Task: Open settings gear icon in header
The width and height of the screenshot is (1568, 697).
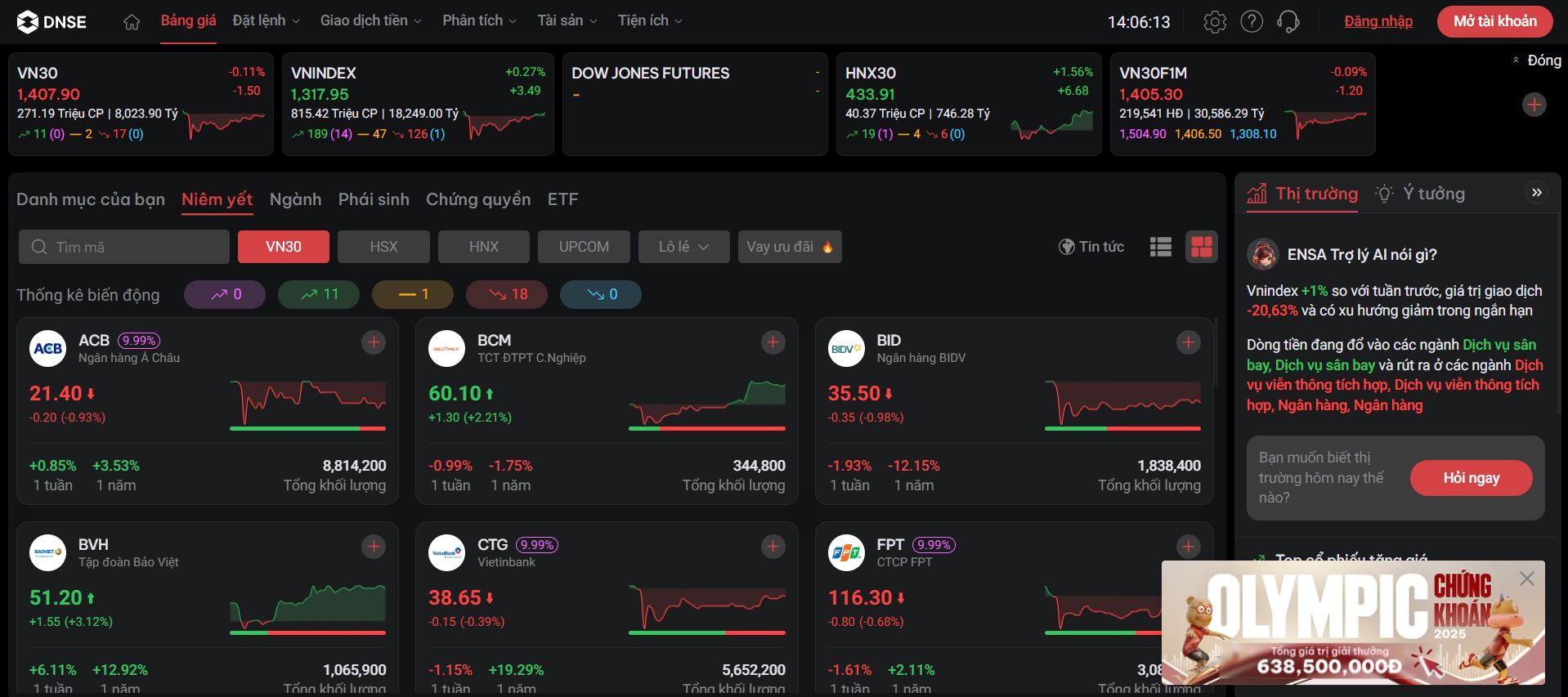Action: (1215, 22)
